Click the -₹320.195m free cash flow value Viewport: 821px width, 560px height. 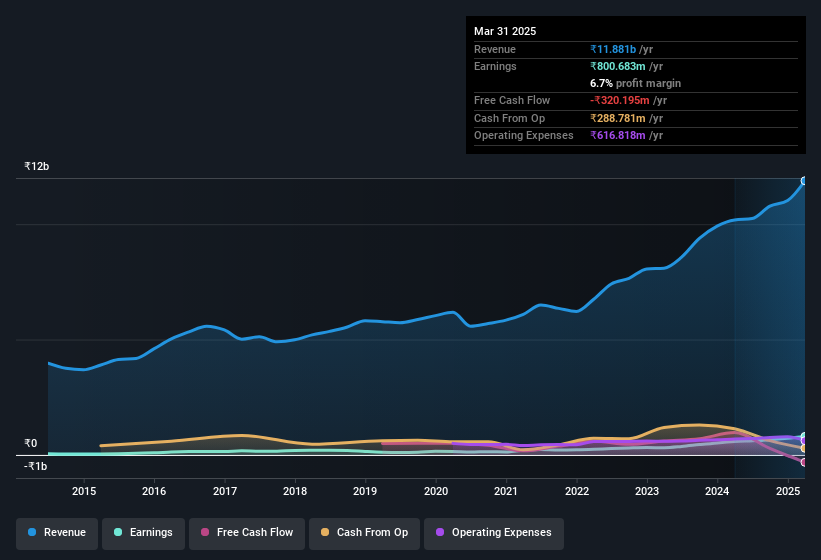tap(620, 100)
